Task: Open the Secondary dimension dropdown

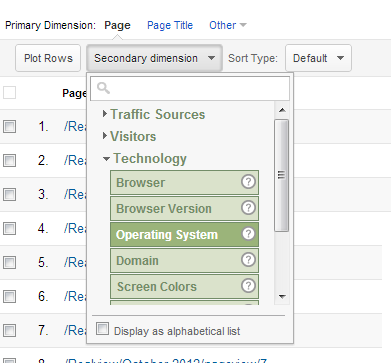Action: tap(154, 58)
